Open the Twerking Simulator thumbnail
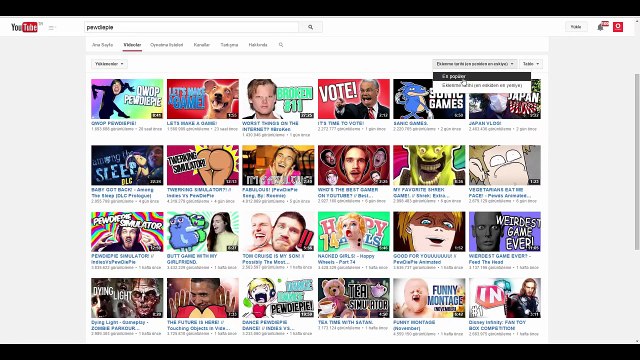The width and height of the screenshot is (640, 360). [203, 165]
